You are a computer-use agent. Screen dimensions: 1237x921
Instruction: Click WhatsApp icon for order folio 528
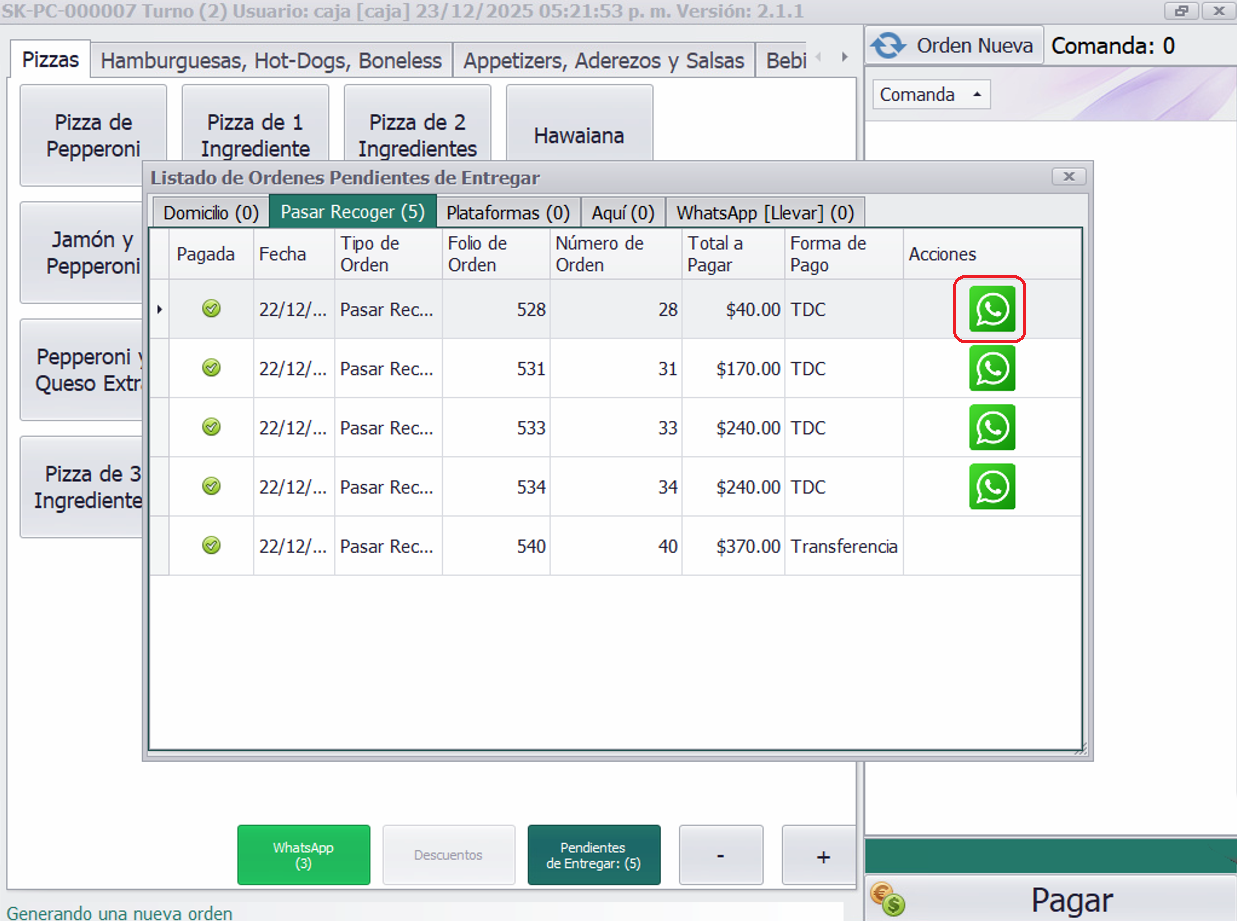[992, 310]
